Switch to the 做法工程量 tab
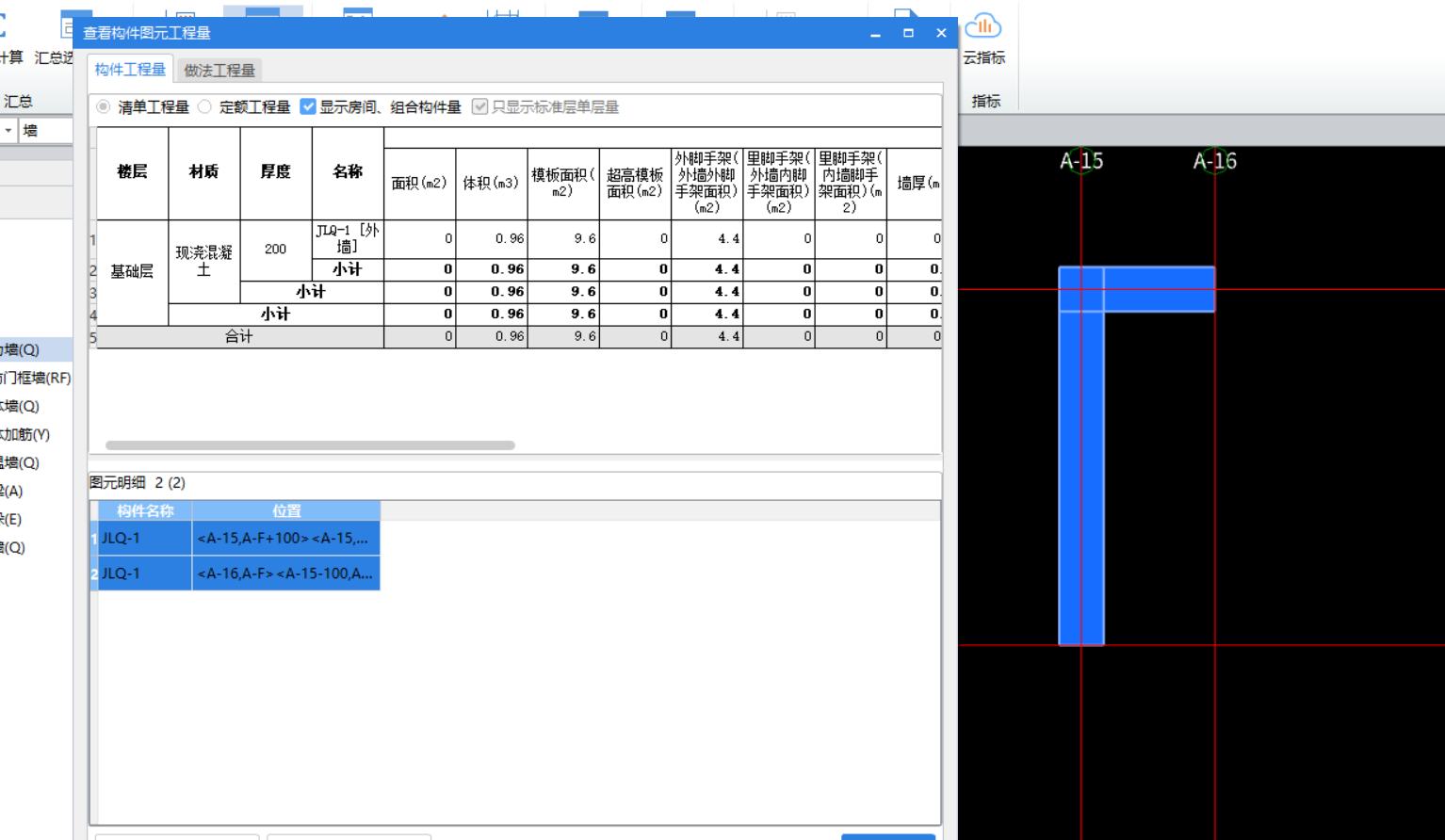 pos(219,71)
